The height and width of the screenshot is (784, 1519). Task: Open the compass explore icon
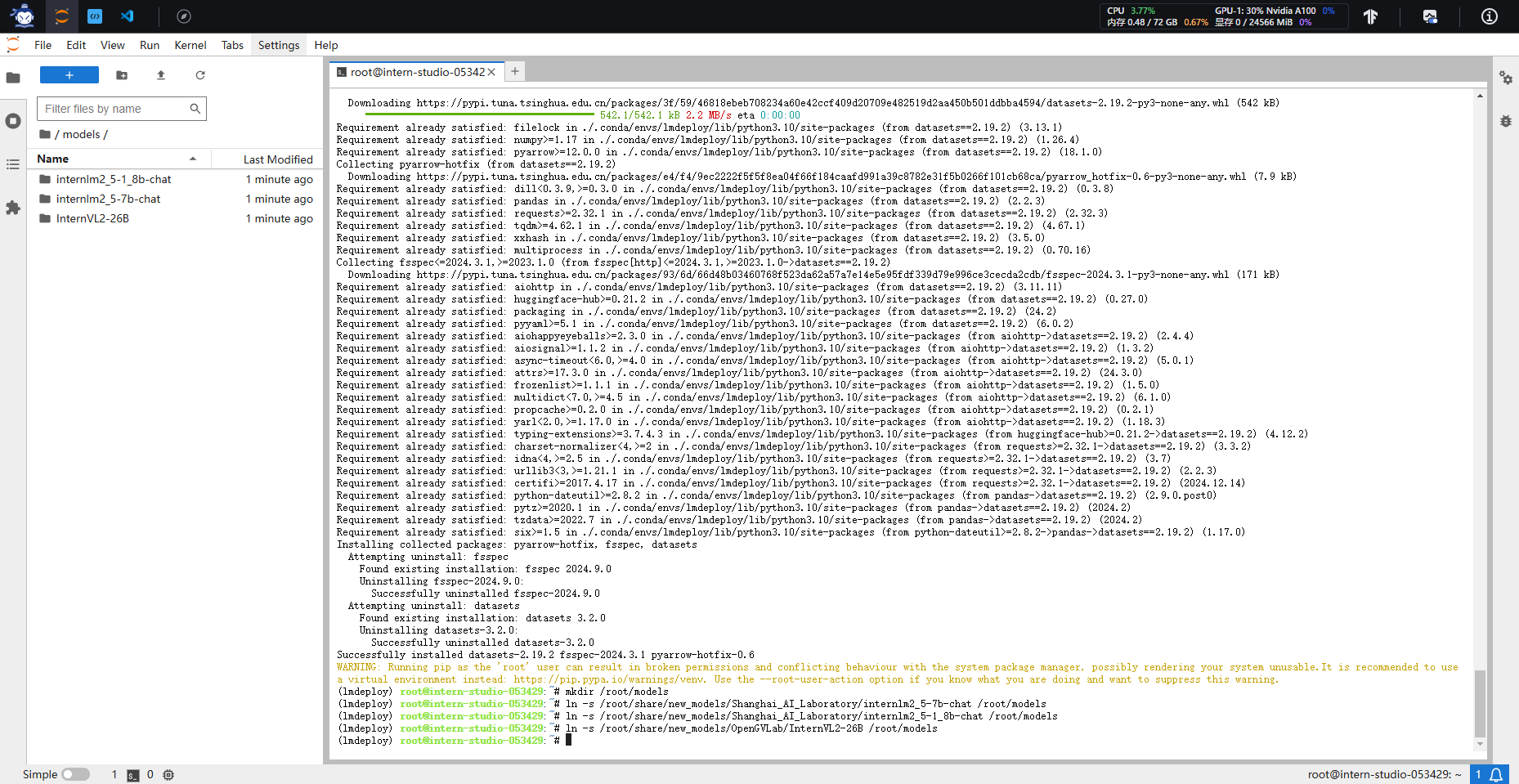pos(184,16)
